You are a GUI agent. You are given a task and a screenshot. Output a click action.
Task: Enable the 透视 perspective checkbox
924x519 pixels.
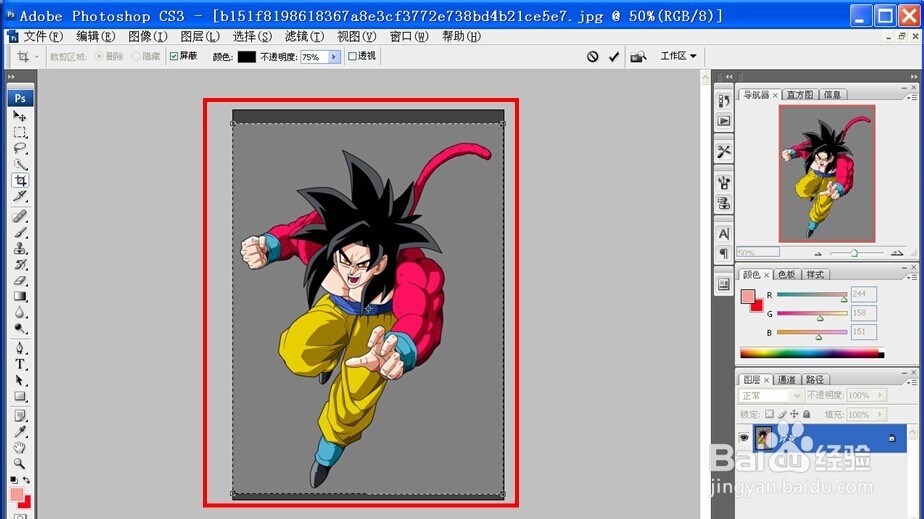352,56
